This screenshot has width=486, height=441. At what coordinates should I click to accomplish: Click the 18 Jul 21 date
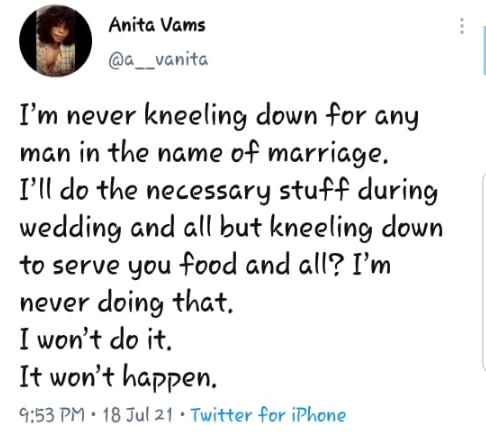click(x=138, y=415)
